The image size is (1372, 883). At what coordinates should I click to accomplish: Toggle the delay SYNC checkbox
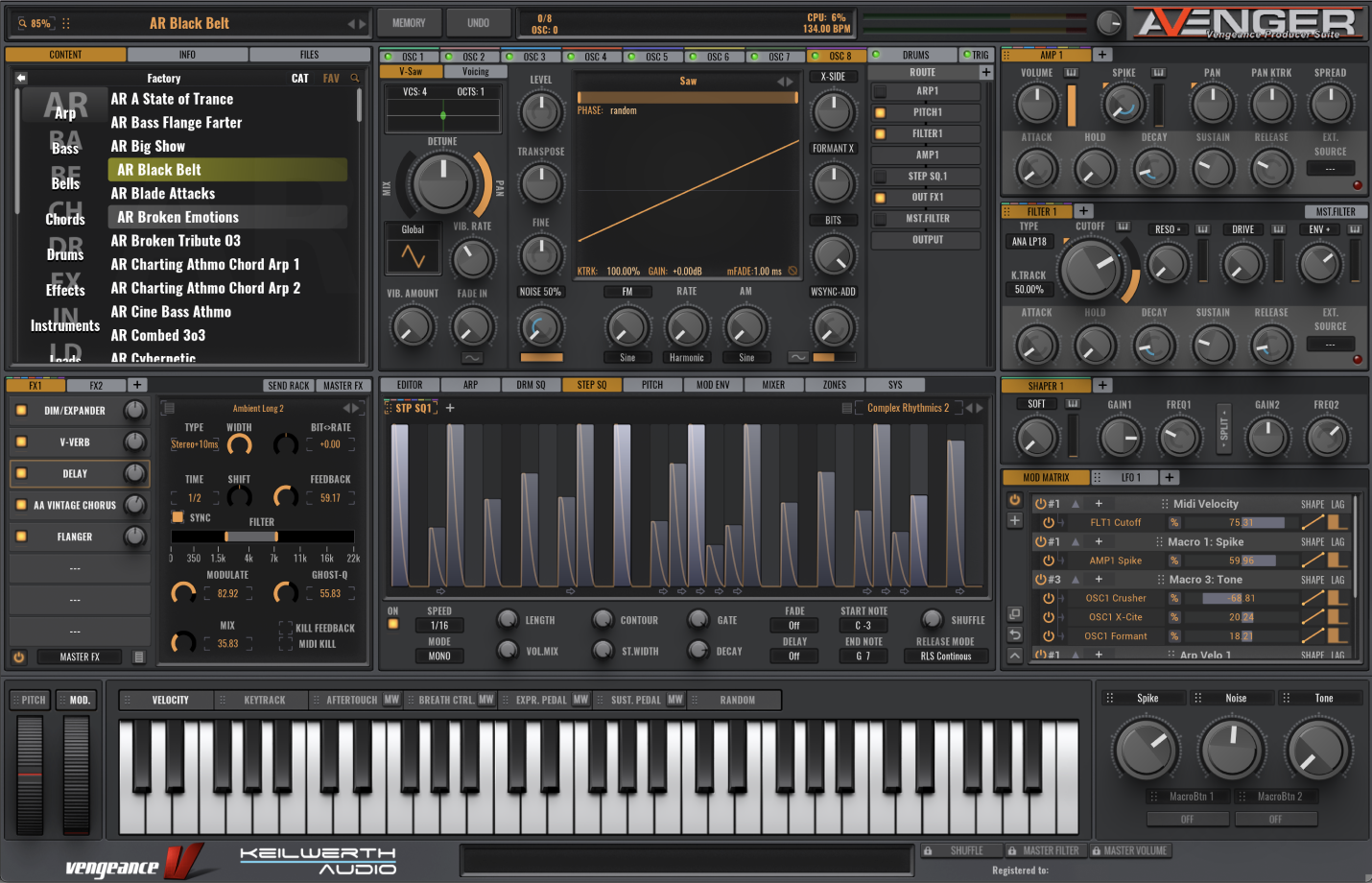[177, 517]
